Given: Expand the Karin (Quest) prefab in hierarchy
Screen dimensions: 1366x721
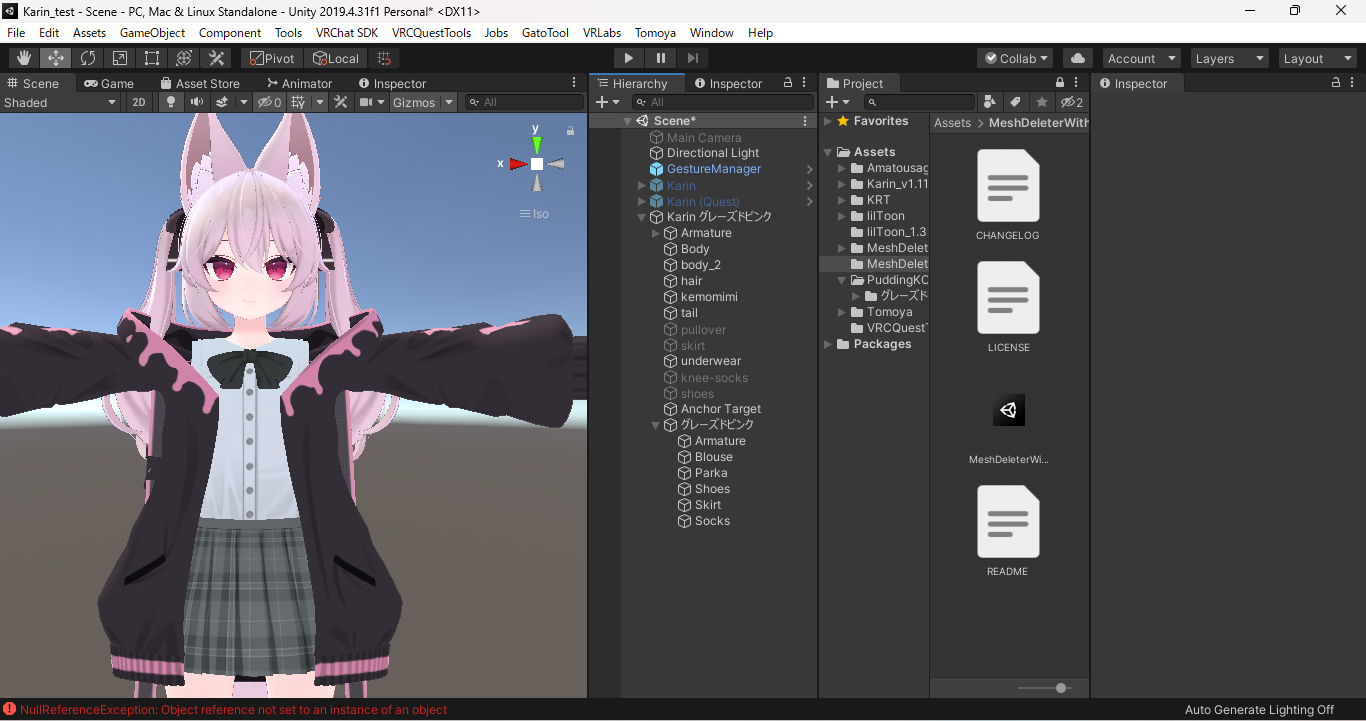Looking at the screenshot, I should (642, 202).
